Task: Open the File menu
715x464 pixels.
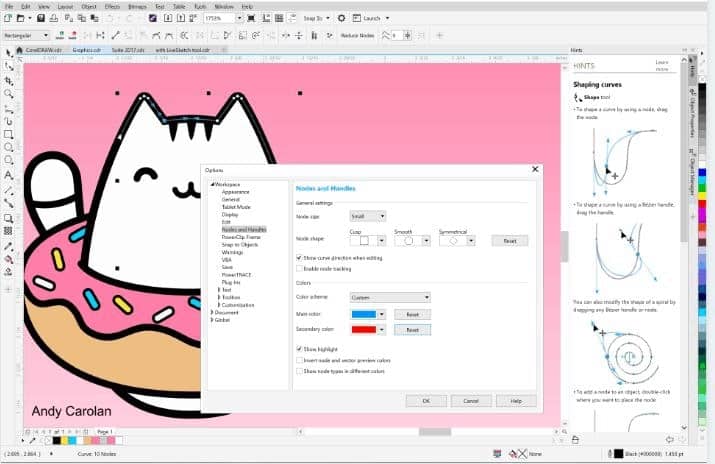Action: tap(9, 7)
